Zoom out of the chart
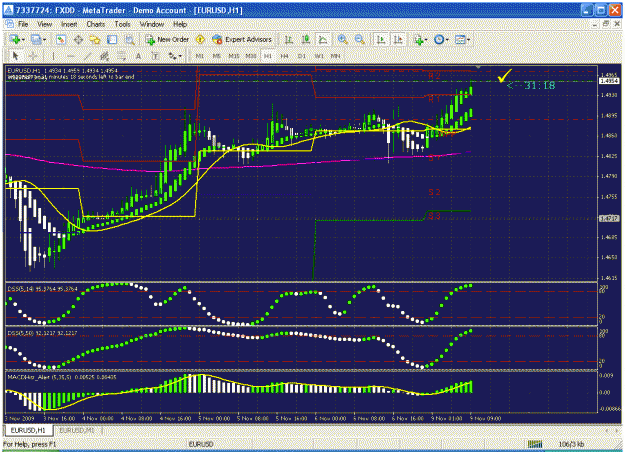The image size is (625, 452). tap(360, 39)
